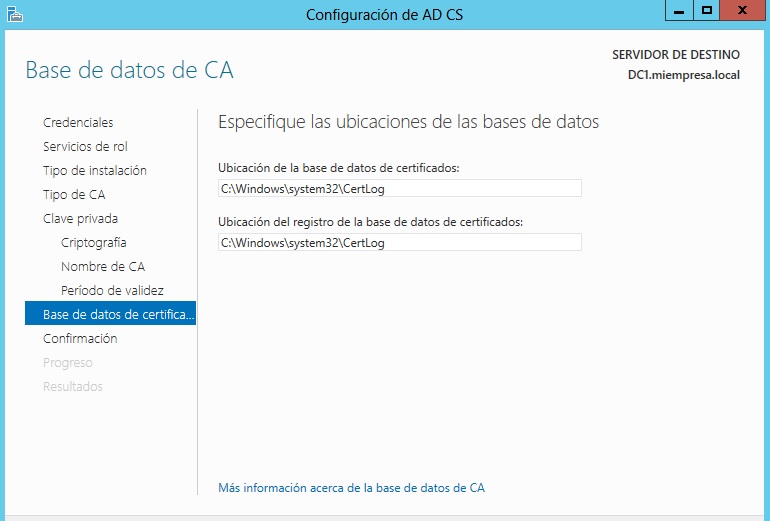Click the Resultados step in the sidebar

[x=73, y=387]
